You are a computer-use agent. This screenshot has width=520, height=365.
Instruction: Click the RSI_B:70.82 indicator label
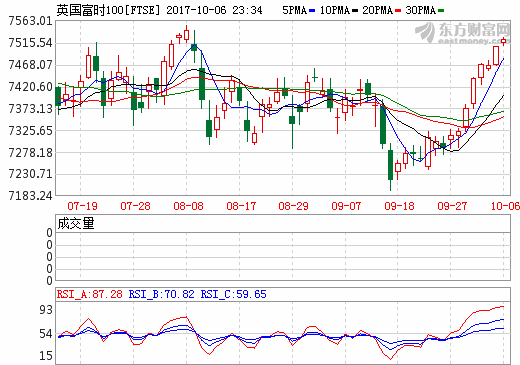tap(161, 294)
